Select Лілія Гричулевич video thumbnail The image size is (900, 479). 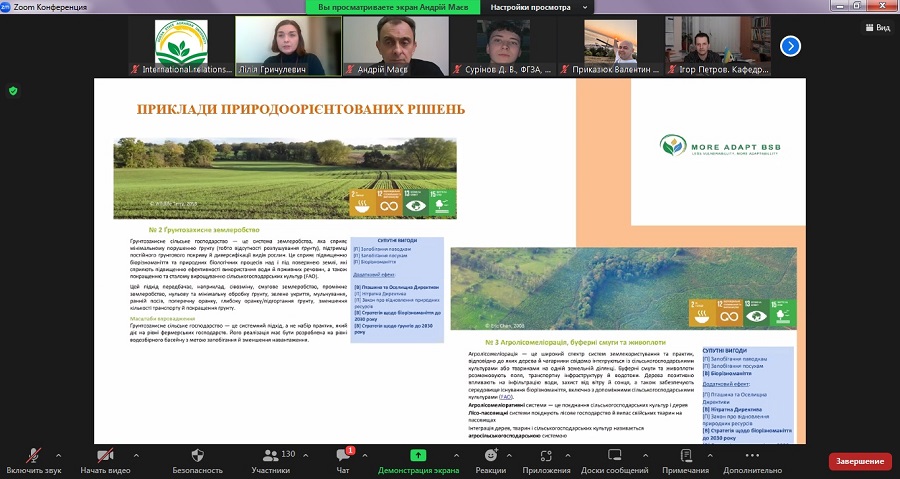pos(286,46)
